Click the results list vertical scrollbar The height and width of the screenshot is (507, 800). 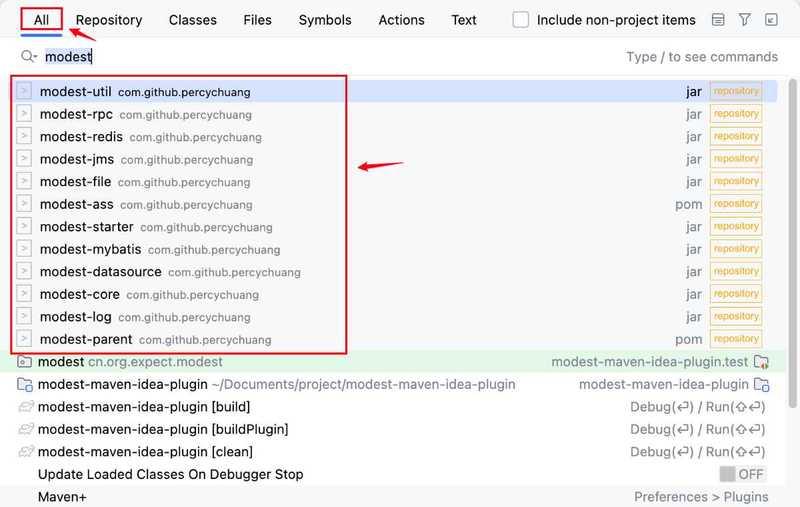click(x=792, y=242)
